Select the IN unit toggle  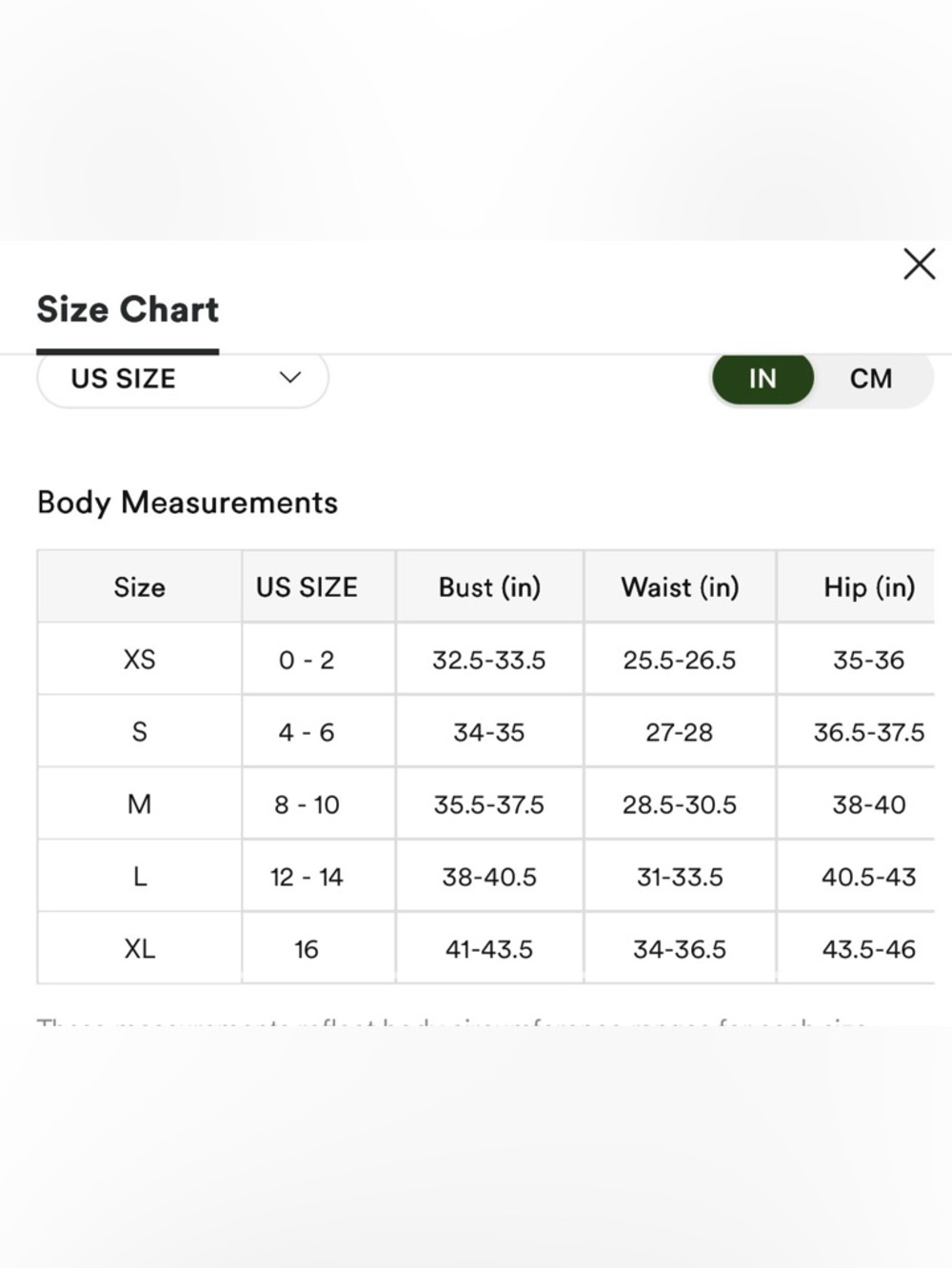pyautogui.click(x=763, y=378)
